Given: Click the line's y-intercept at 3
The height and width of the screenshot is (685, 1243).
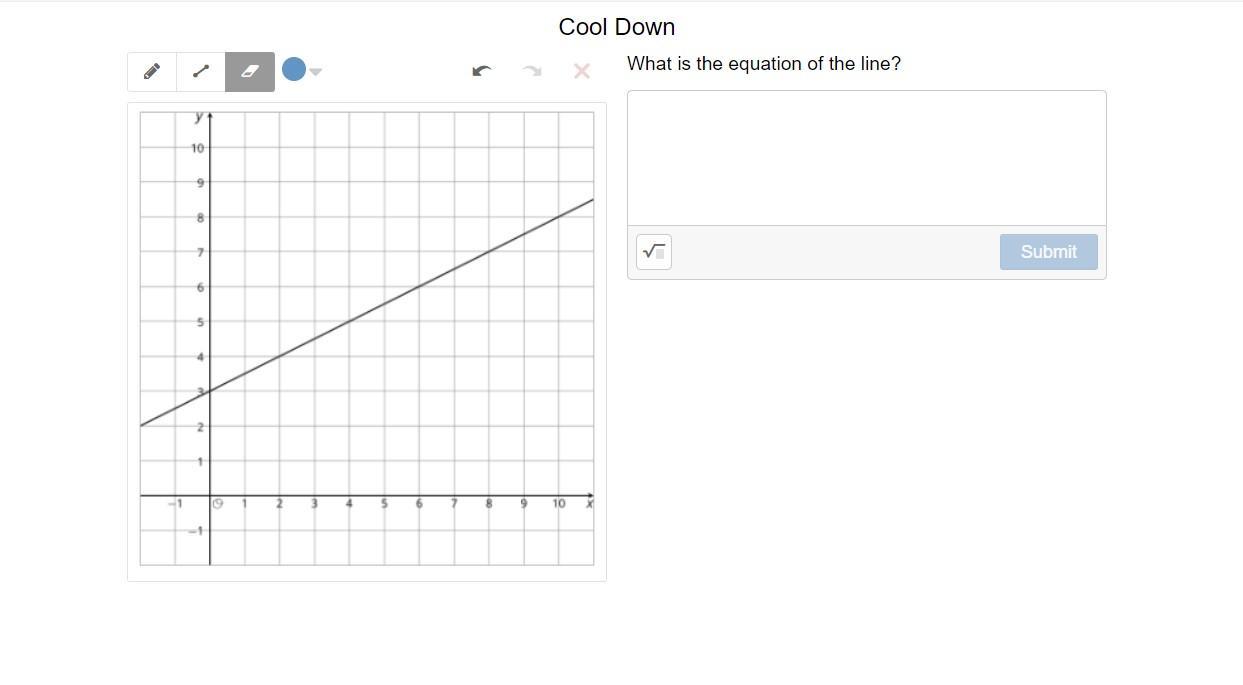Looking at the screenshot, I should click(x=210, y=391).
